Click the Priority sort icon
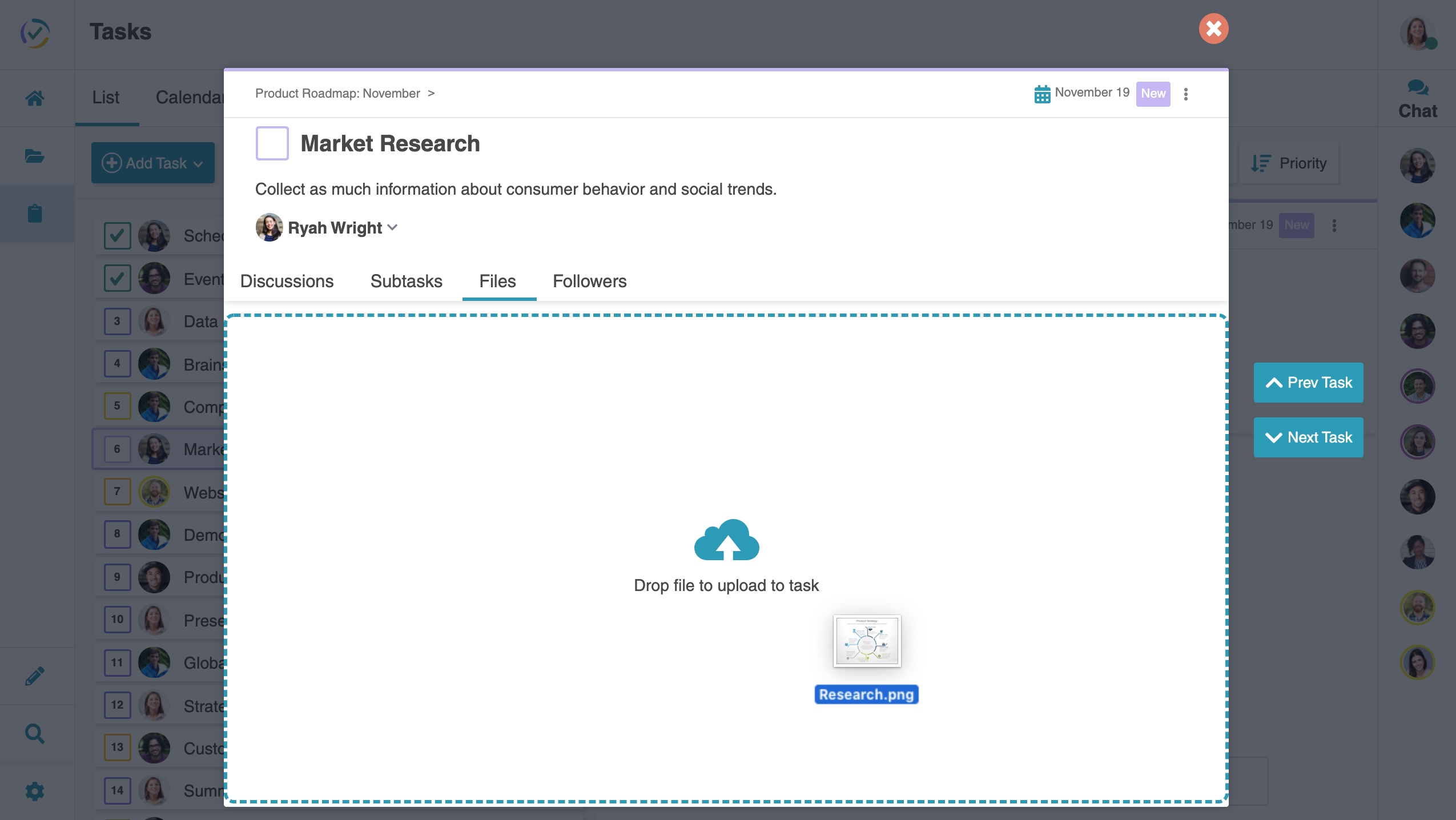Image resolution: width=1456 pixels, height=820 pixels. point(1261,163)
